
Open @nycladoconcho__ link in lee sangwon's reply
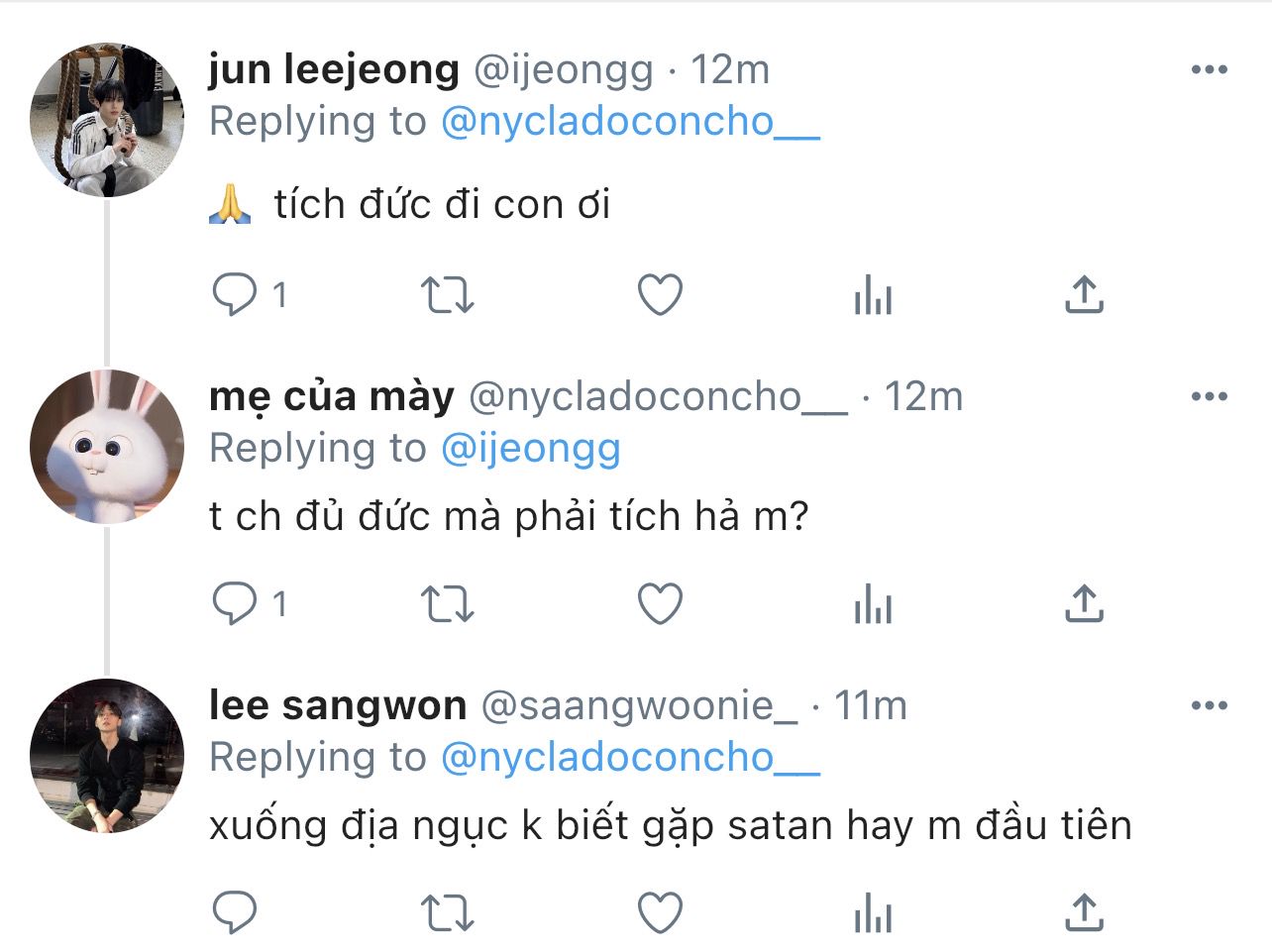tap(630, 758)
